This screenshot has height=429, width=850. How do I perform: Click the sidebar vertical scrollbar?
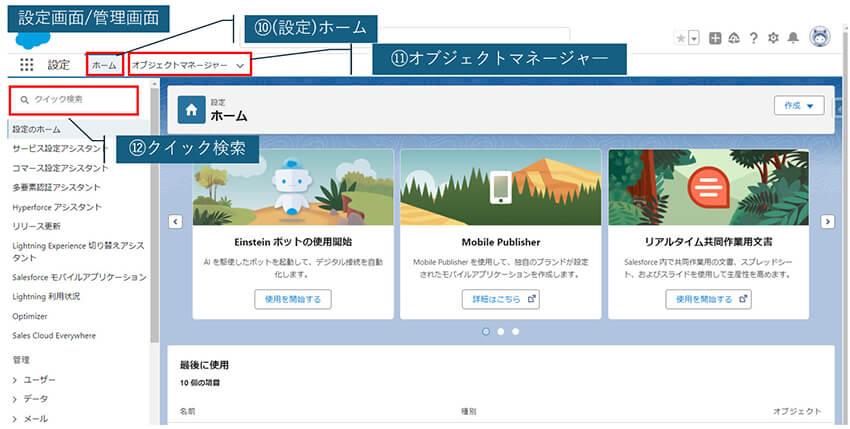click(154, 214)
